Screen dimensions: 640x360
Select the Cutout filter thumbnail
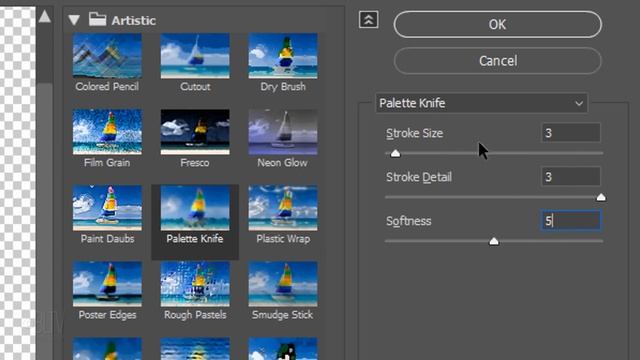[x=195, y=56]
